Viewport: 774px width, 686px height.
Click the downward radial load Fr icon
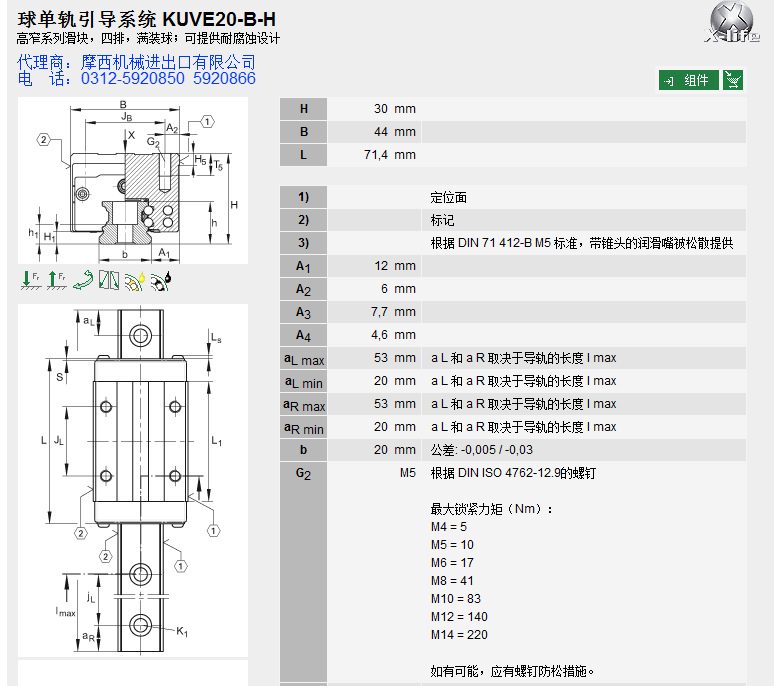point(30,281)
